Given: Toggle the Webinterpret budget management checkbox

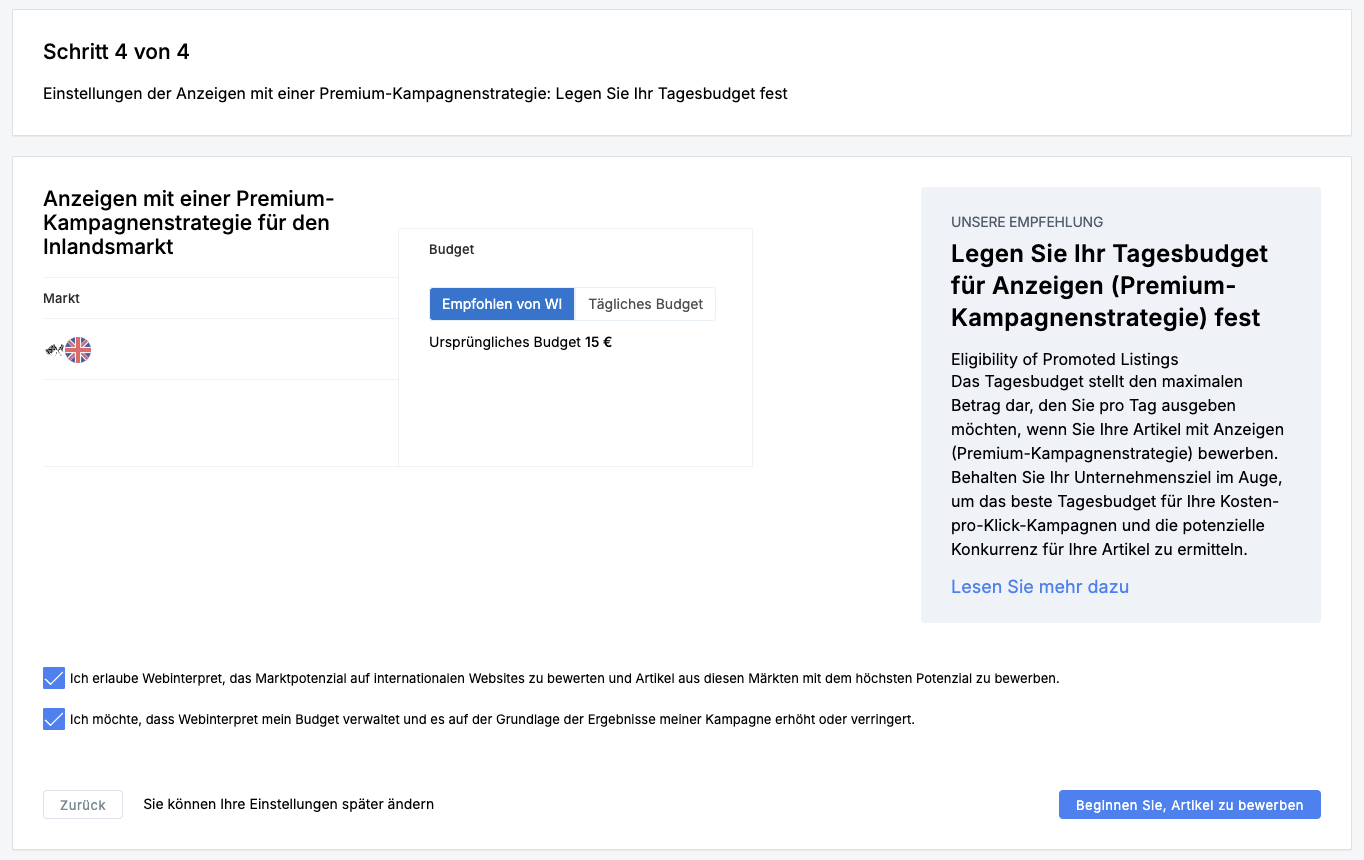Looking at the screenshot, I should [x=54, y=719].
